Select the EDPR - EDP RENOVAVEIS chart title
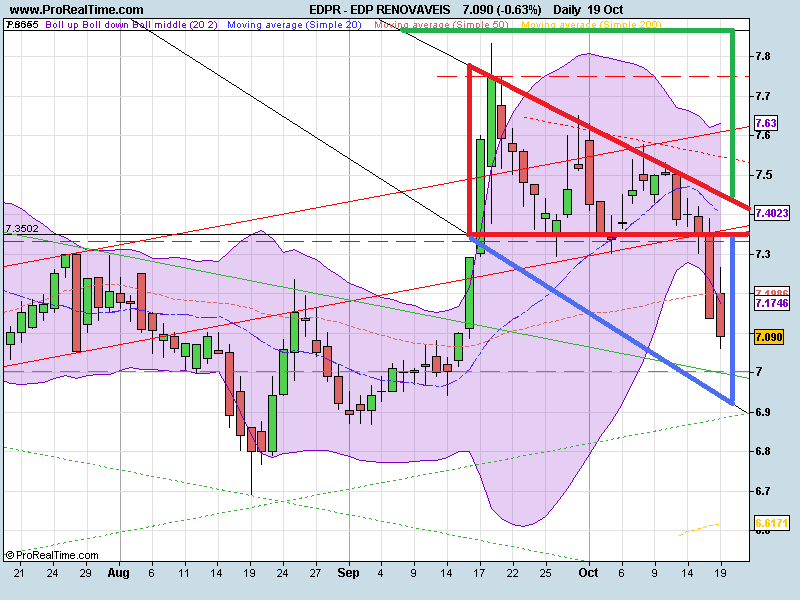This screenshot has width=800, height=600. (380, 10)
